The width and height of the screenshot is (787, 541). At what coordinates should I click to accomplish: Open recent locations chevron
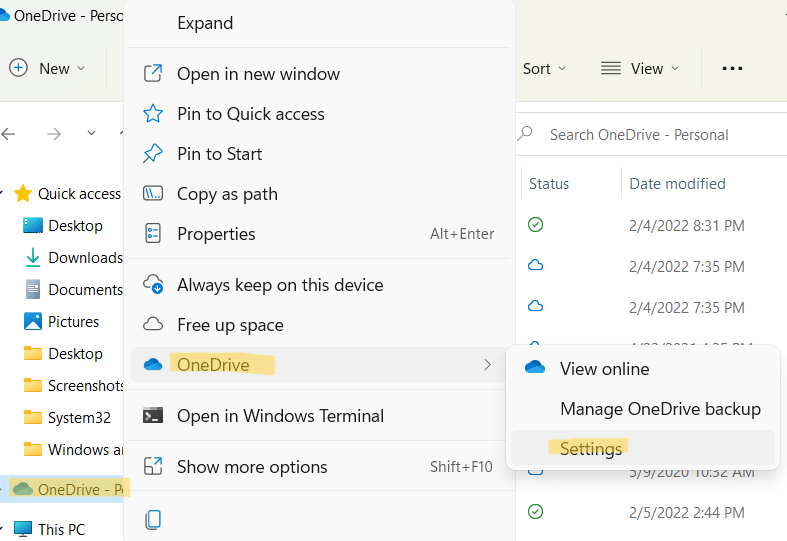(x=91, y=133)
